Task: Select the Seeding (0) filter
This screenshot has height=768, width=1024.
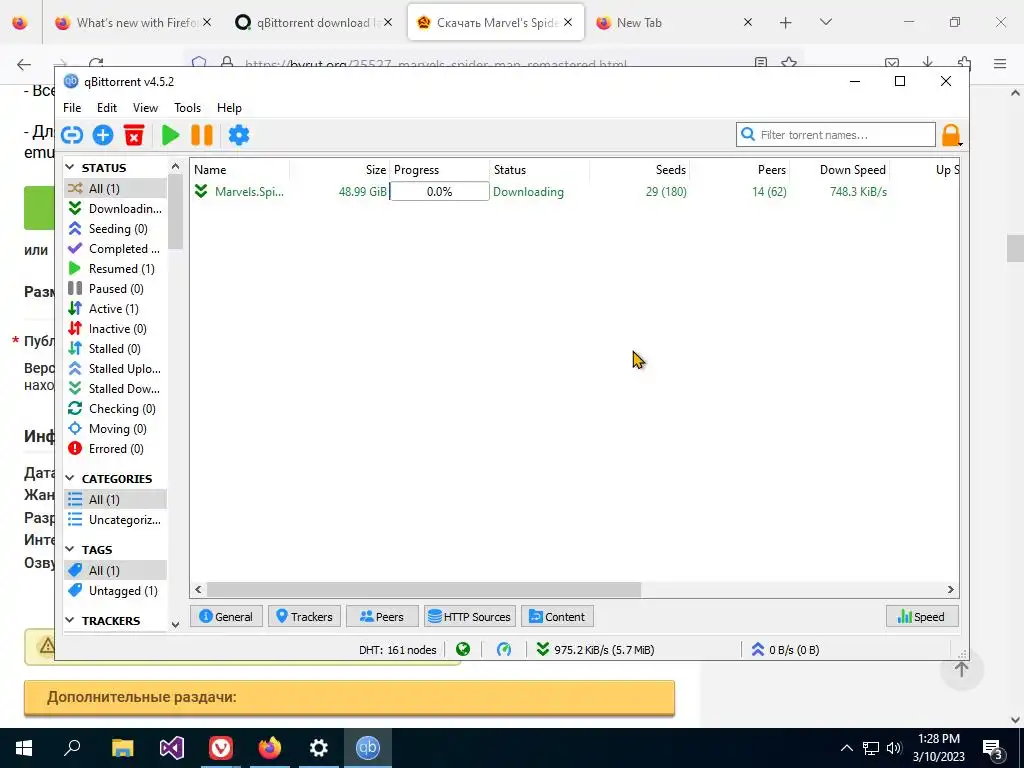Action: click(x=116, y=229)
